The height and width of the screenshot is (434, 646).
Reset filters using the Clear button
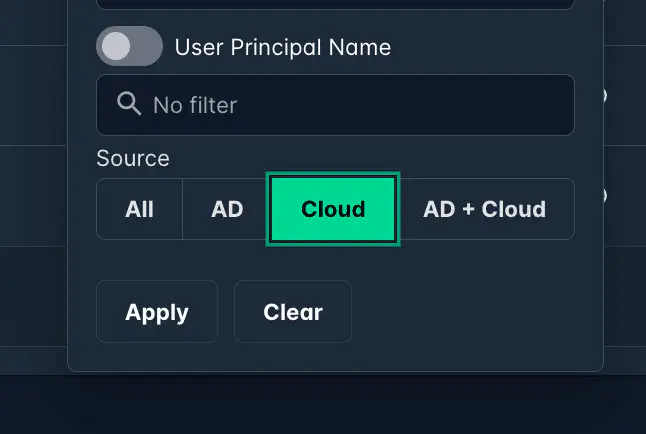(x=293, y=312)
